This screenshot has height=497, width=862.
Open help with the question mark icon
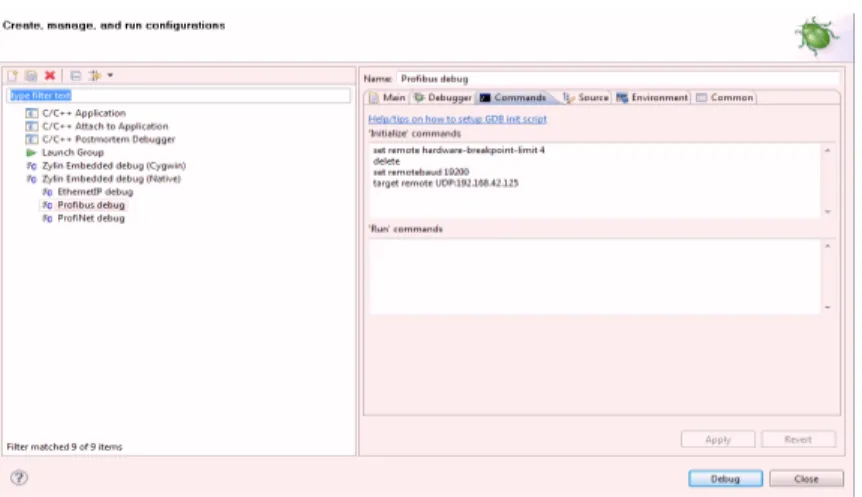point(19,478)
